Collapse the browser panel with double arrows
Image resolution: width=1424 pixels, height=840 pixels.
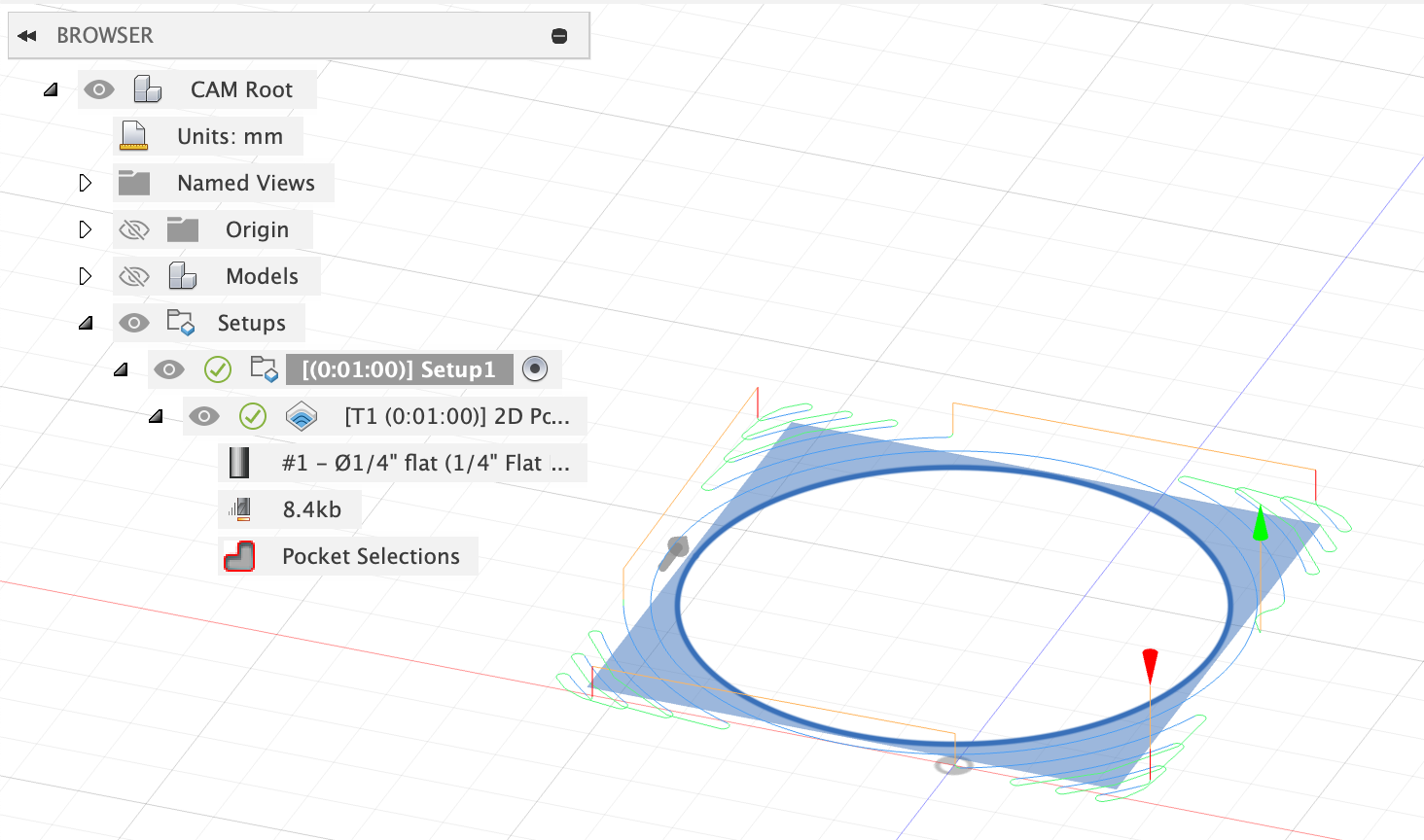coord(26,35)
